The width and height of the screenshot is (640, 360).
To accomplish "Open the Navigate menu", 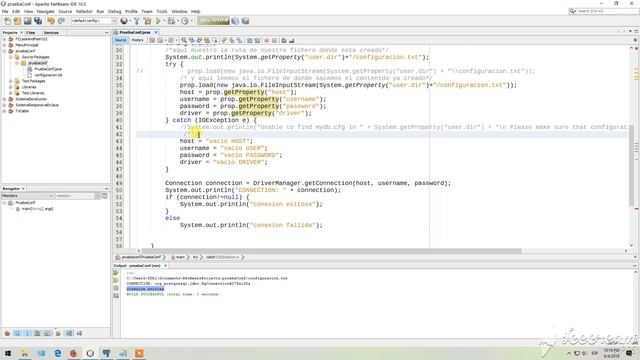I will 45,11.
